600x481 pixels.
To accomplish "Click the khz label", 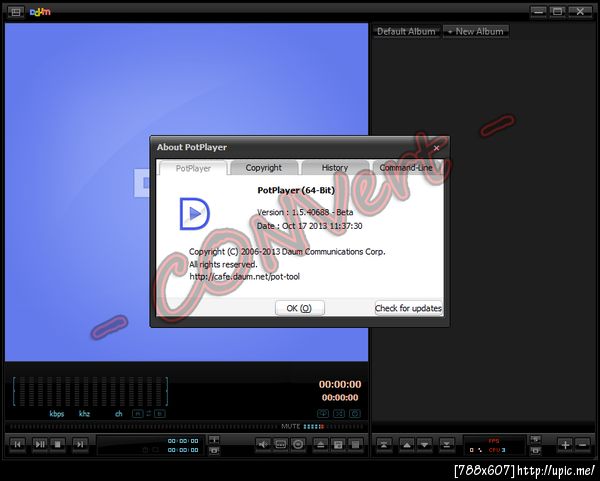I will 84,414.
